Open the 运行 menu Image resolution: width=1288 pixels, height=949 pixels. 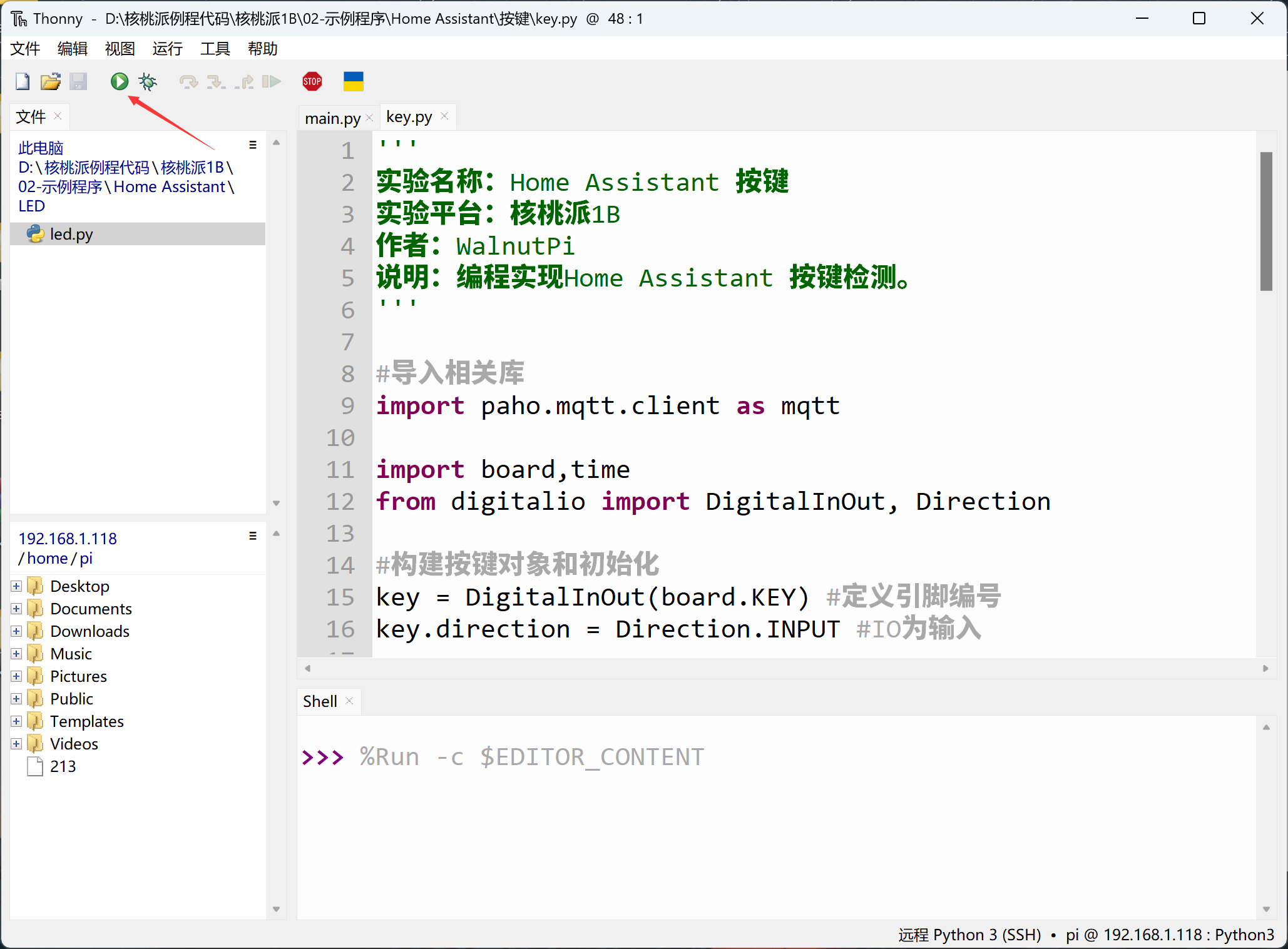tap(168, 49)
